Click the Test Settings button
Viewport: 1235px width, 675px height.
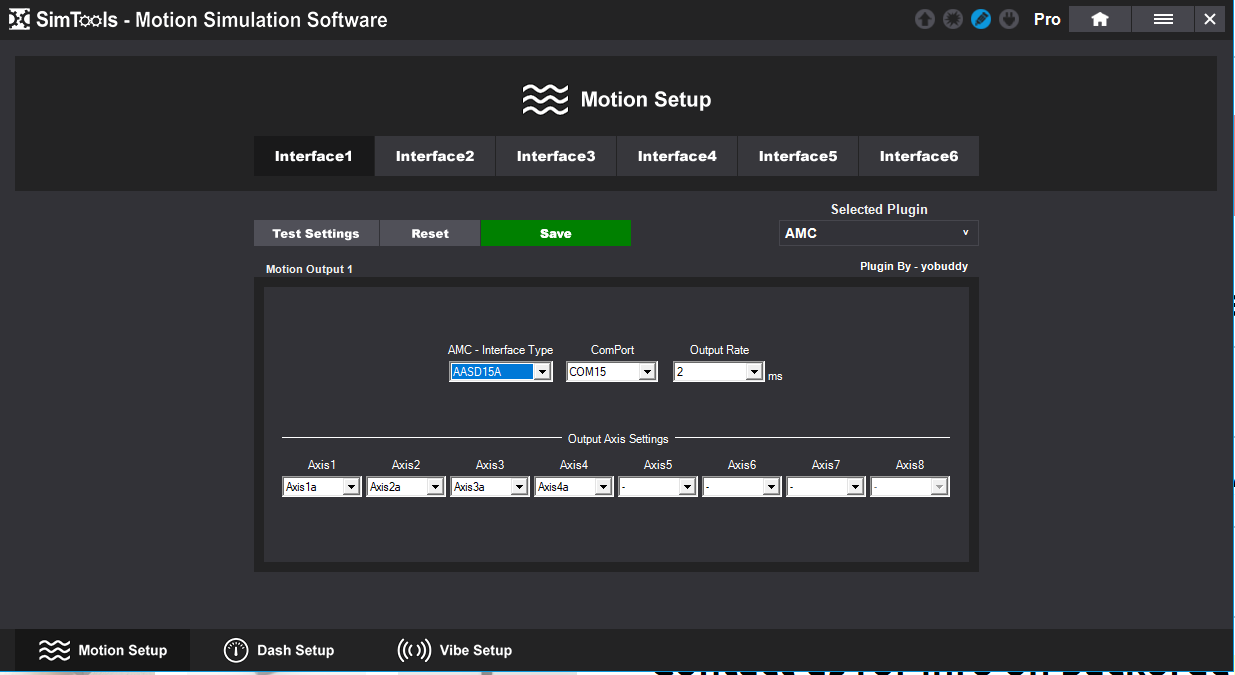(x=316, y=233)
